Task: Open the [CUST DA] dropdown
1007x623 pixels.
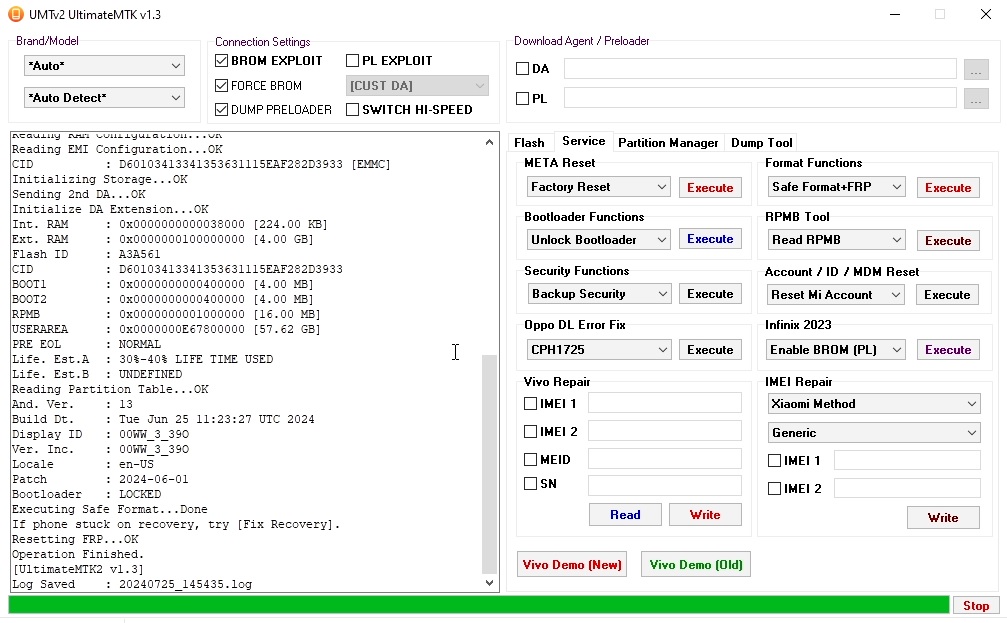Action: (417, 85)
